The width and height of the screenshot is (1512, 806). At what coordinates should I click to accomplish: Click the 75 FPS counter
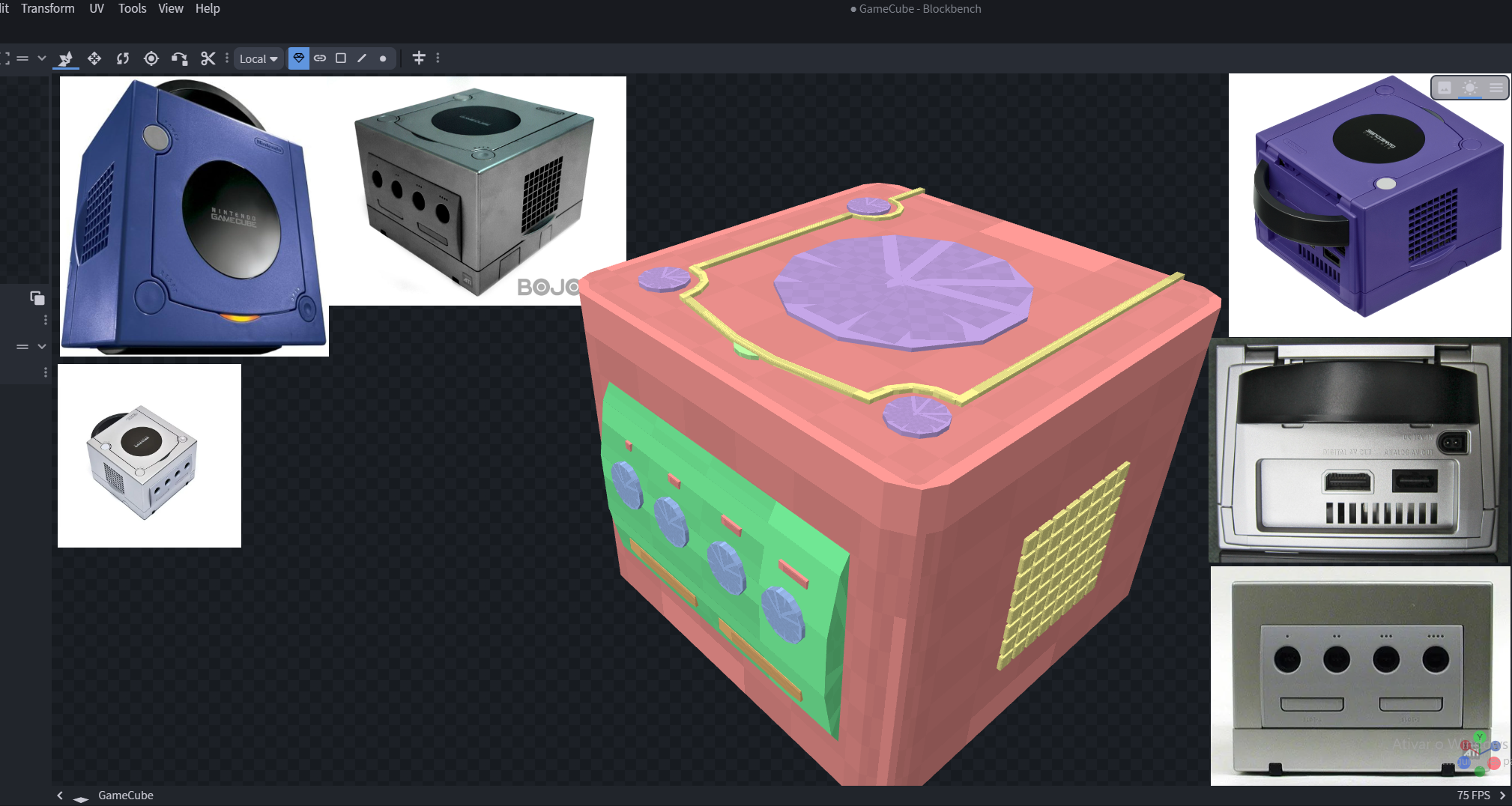pyautogui.click(x=1473, y=796)
